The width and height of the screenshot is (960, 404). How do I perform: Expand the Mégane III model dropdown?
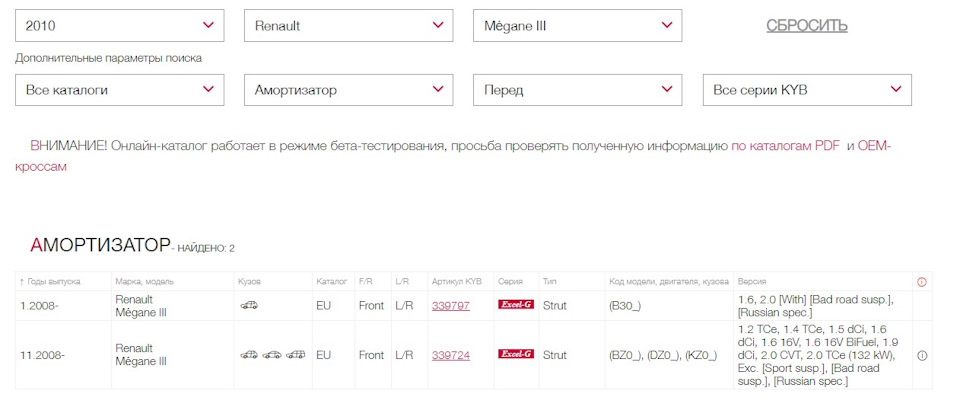pyautogui.click(x=577, y=26)
